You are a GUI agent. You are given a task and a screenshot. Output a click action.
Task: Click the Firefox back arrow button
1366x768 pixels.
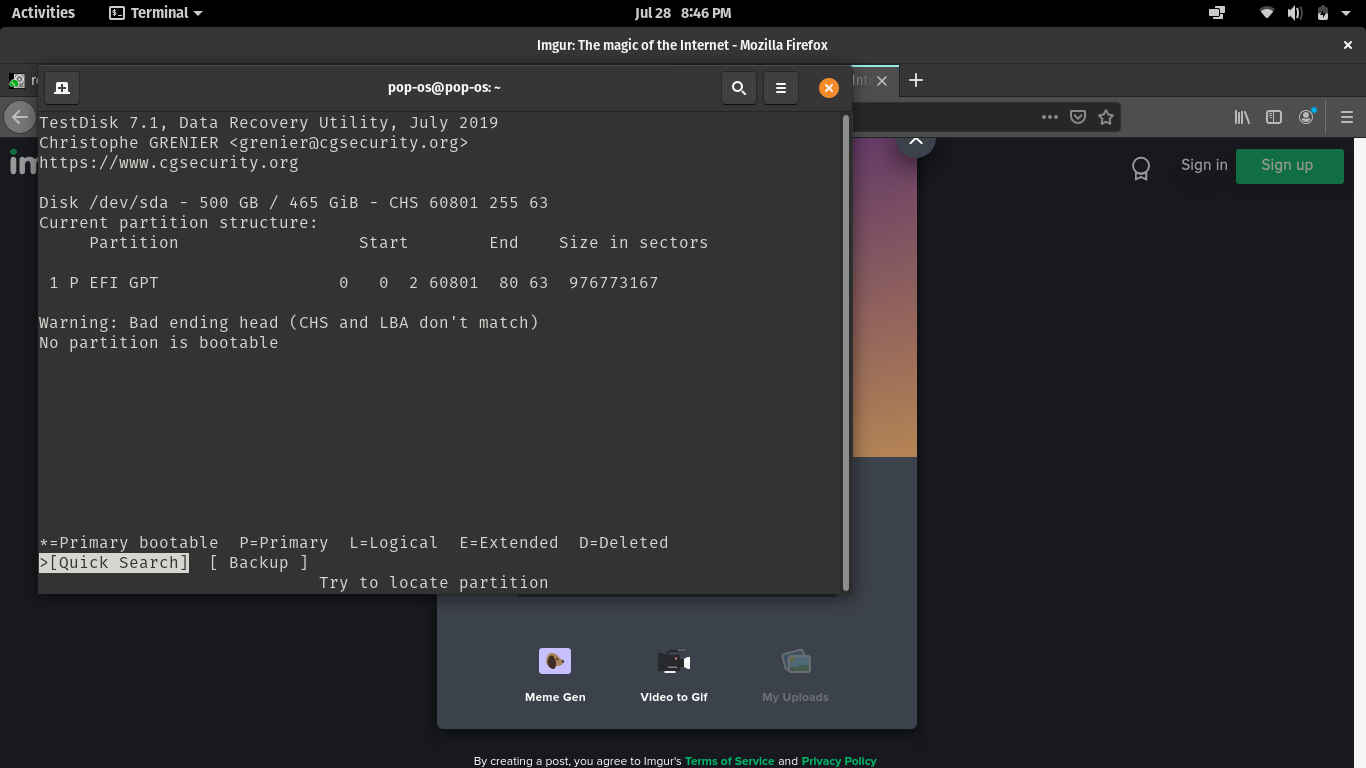pyautogui.click(x=19, y=117)
